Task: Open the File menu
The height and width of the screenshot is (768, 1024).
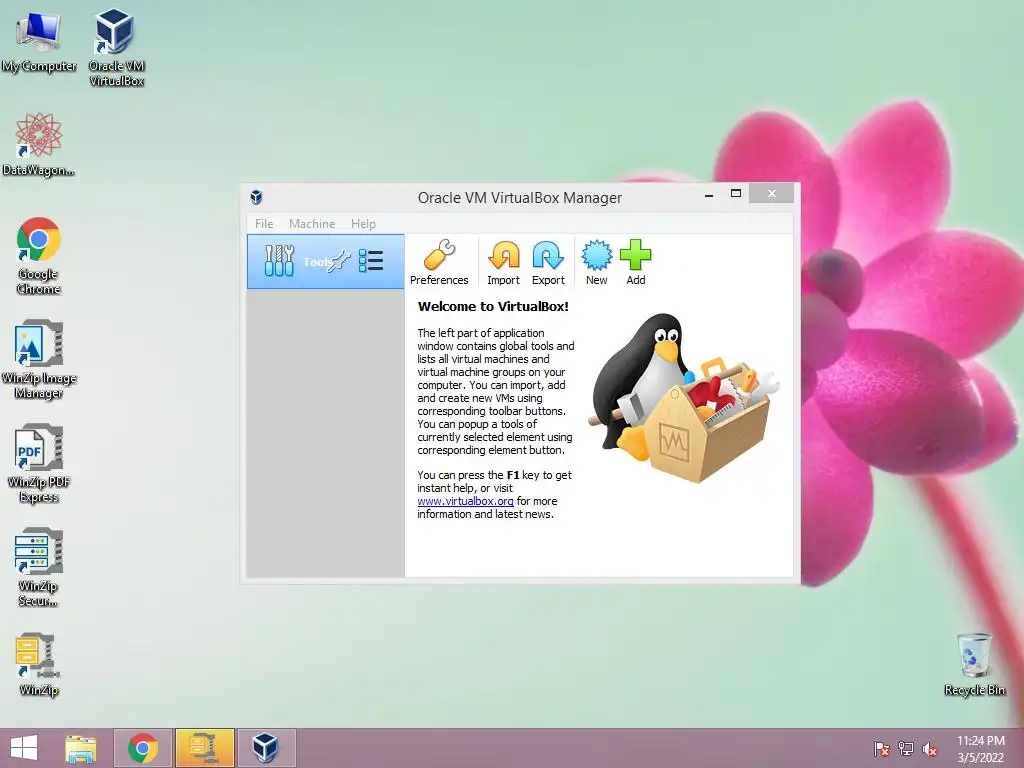Action: pyautogui.click(x=264, y=223)
